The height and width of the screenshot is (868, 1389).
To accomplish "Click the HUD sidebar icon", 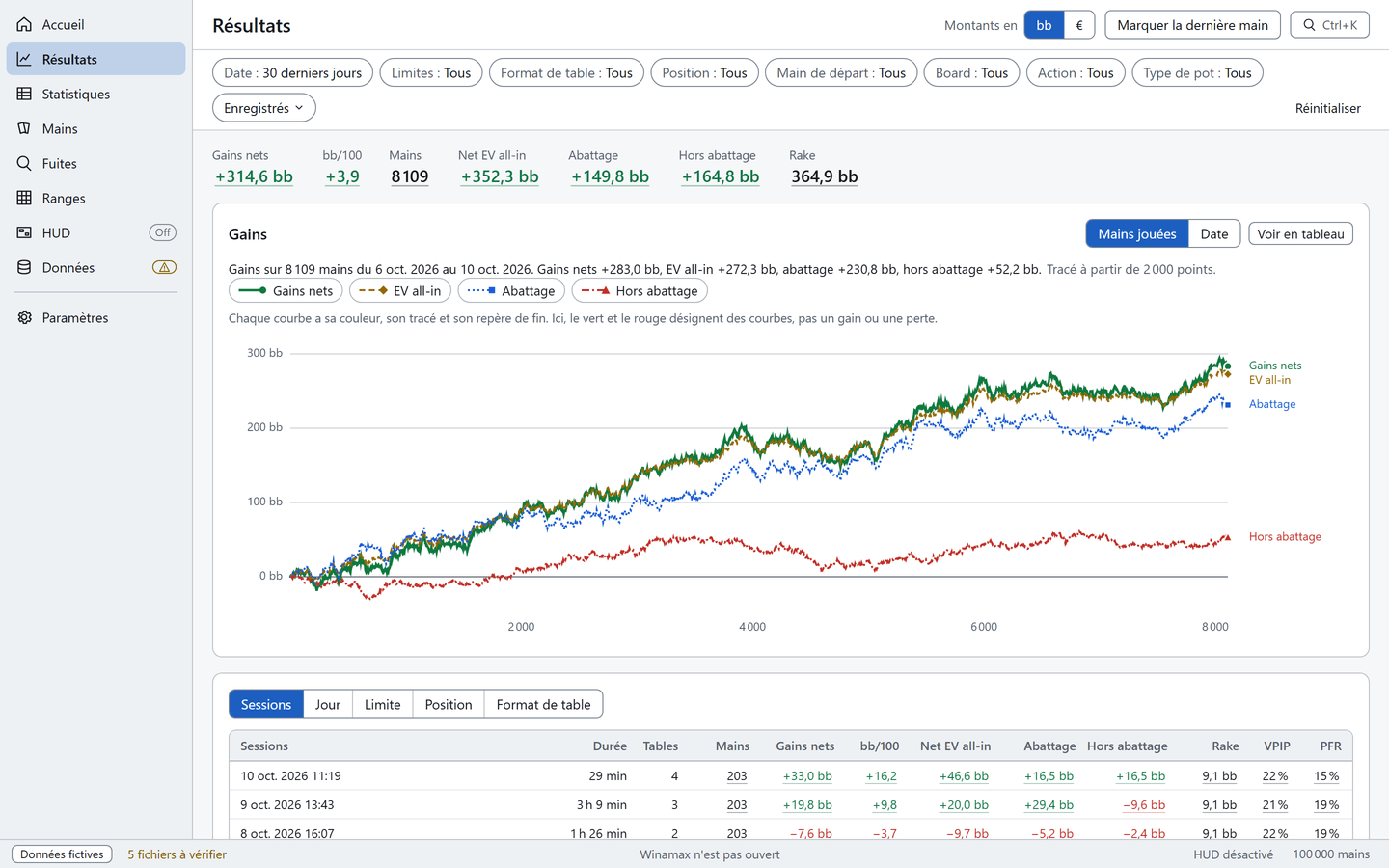I will click(x=24, y=232).
